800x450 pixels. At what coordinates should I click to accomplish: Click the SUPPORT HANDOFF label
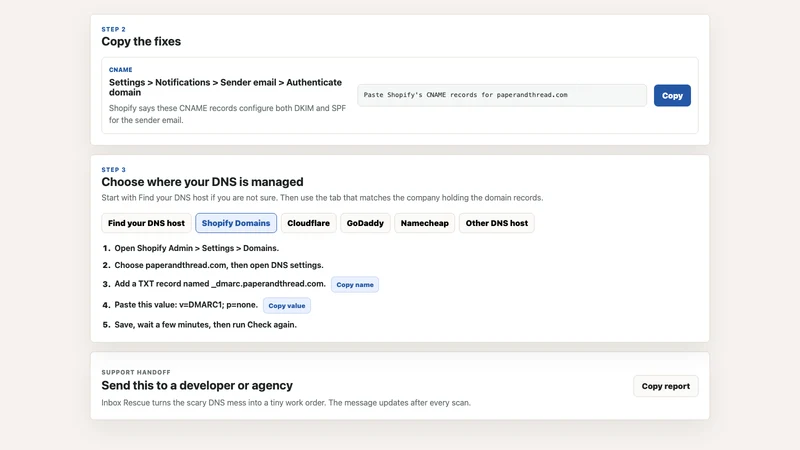[x=136, y=372]
